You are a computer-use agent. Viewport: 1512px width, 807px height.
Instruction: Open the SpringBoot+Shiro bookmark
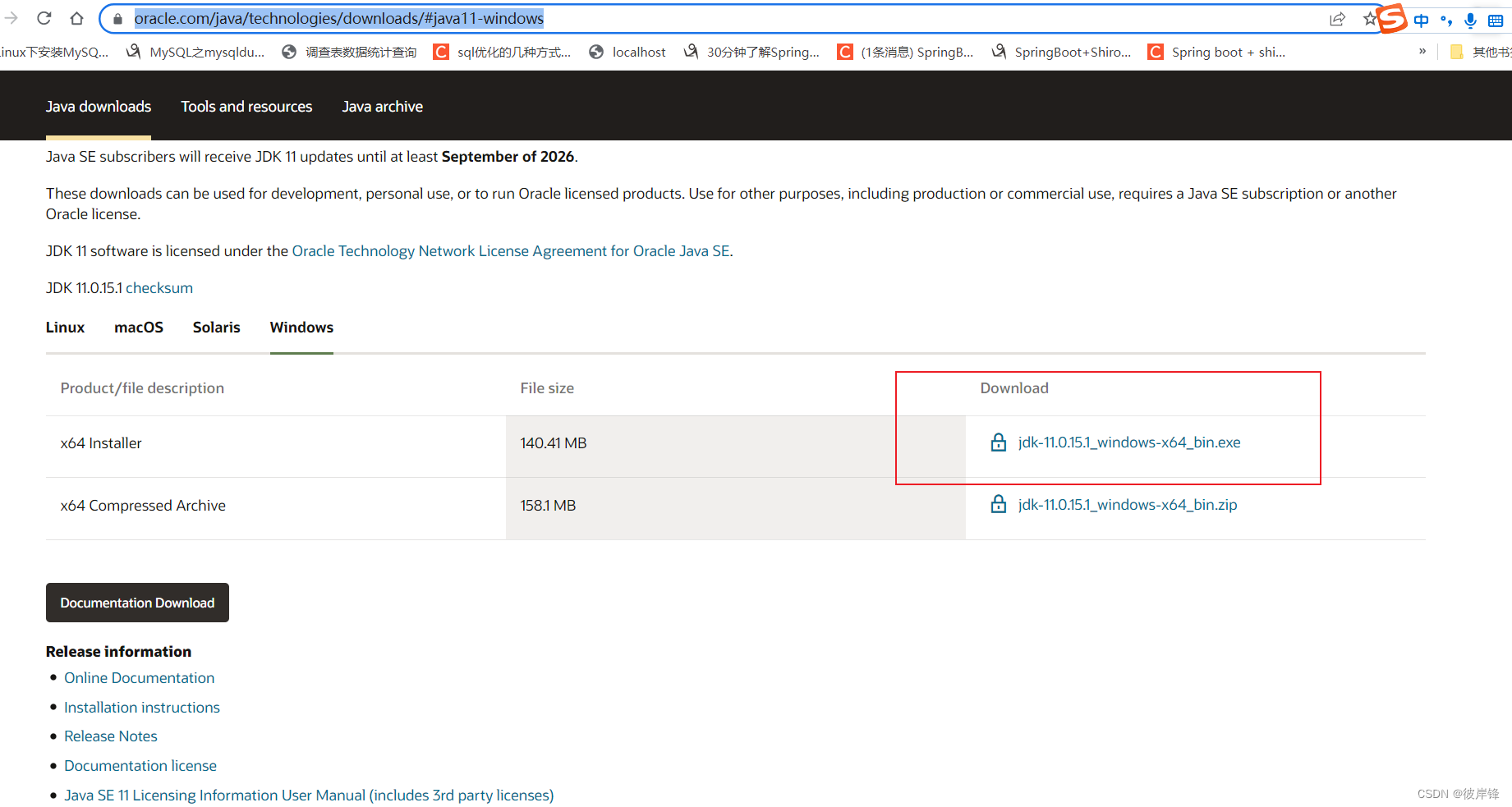(1061, 52)
